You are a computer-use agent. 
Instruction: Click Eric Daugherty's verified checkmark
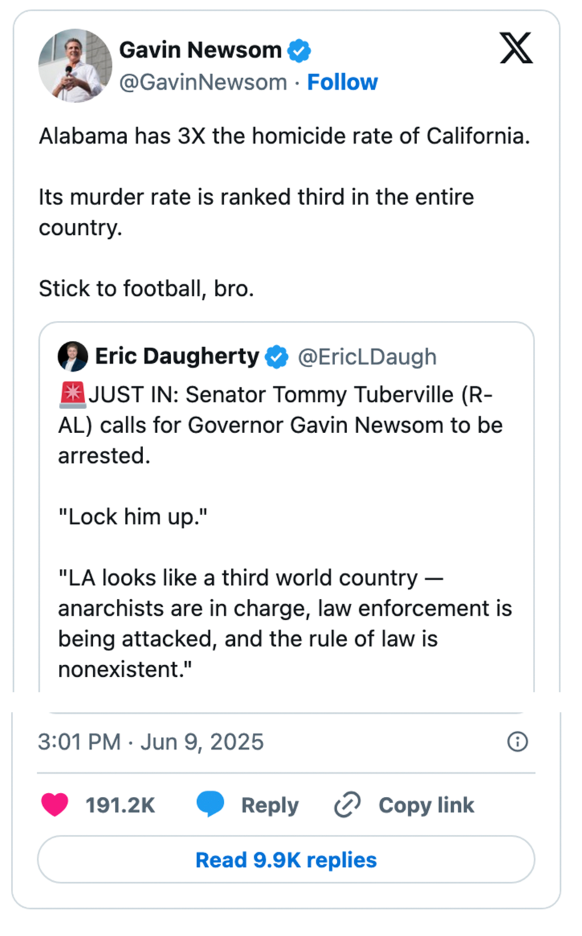277,356
